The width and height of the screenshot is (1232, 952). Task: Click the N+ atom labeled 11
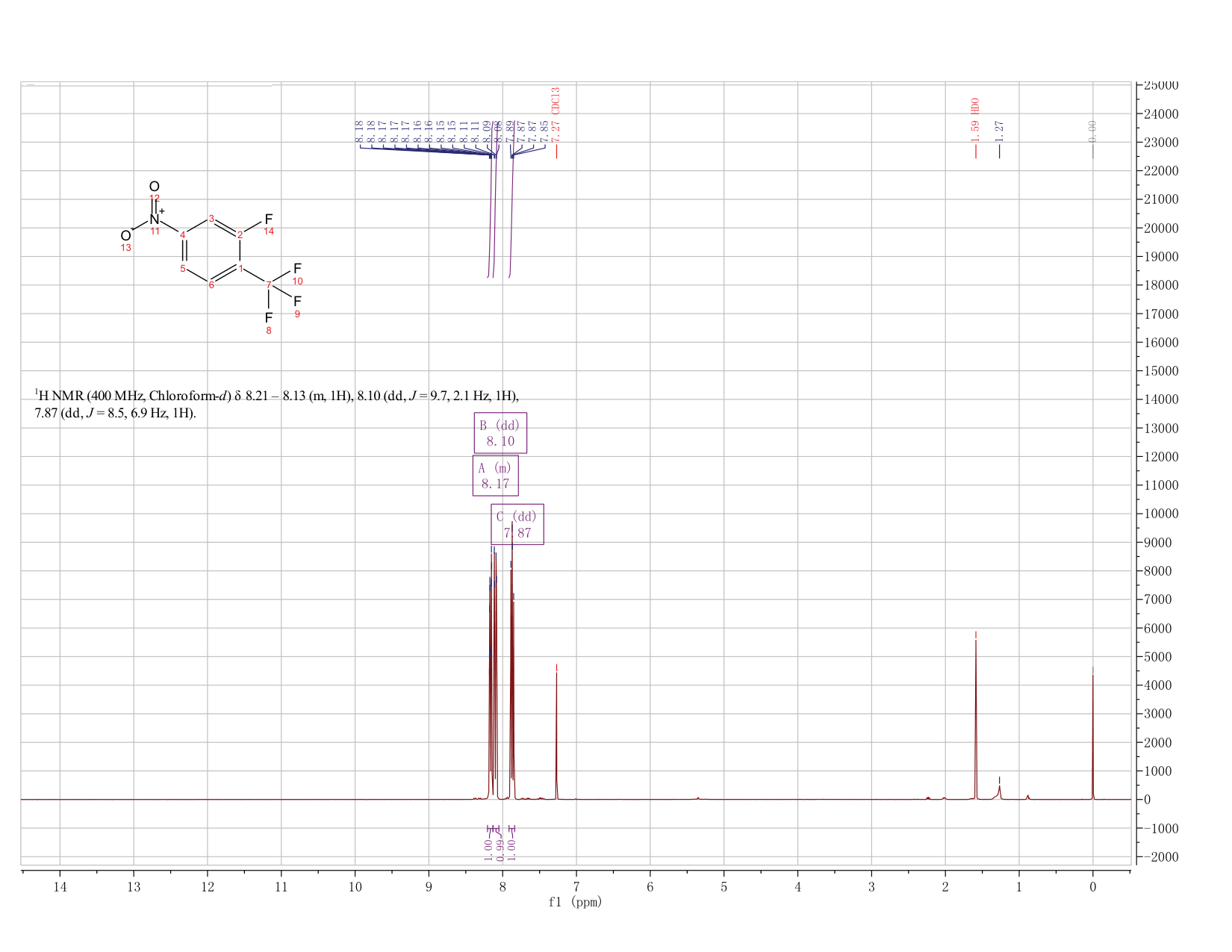tap(155, 219)
